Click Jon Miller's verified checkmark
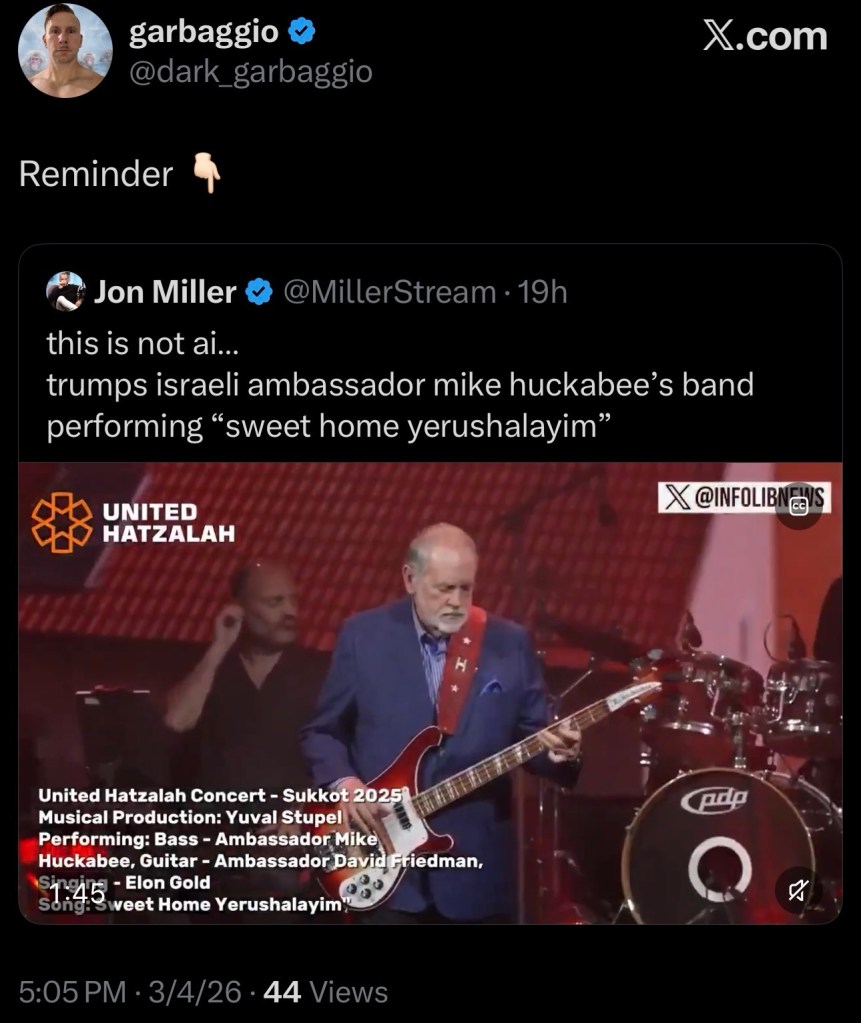Image resolution: width=861 pixels, height=1023 pixels. click(x=260, y=291)
